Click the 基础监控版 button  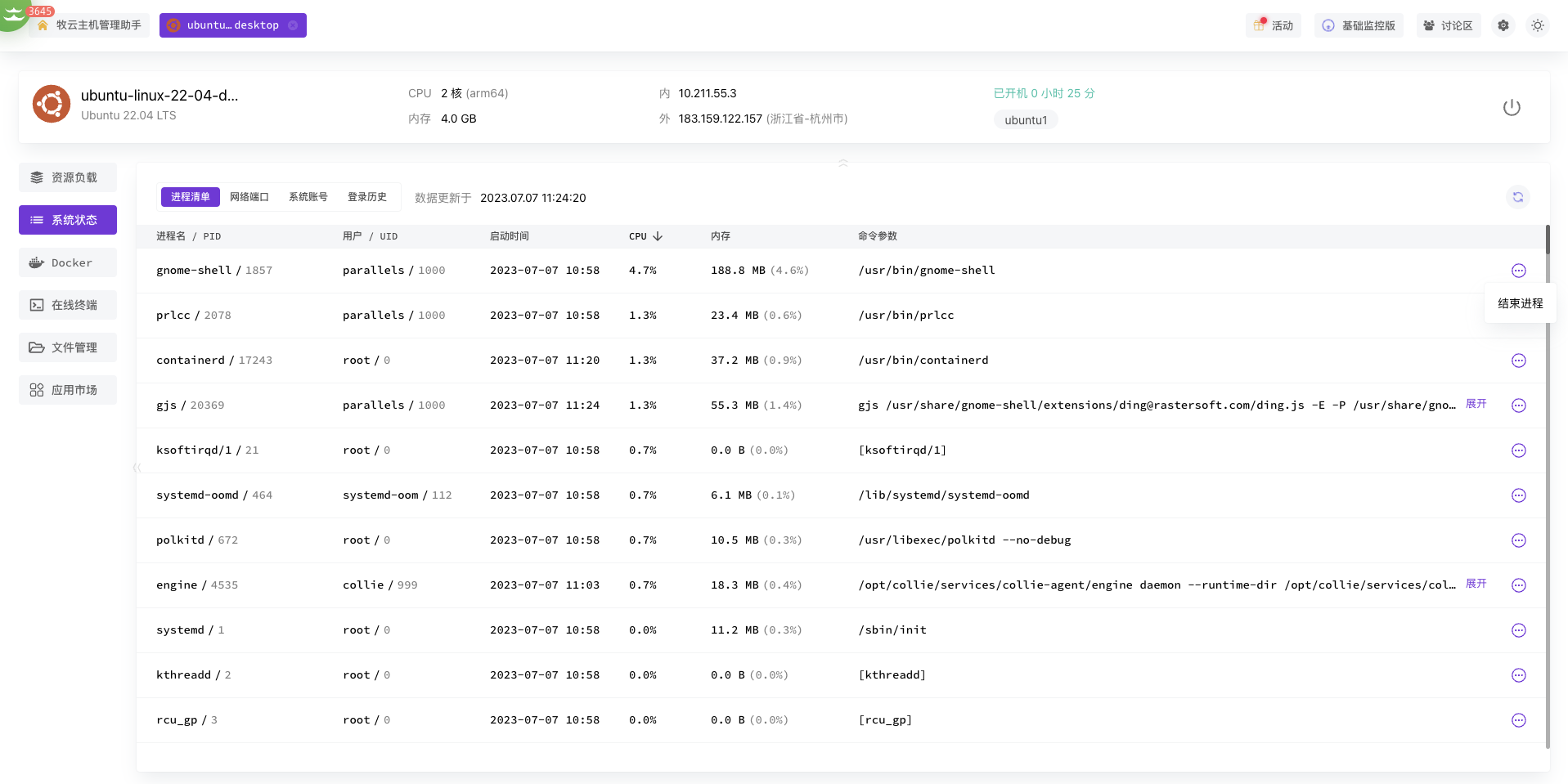1359,25
